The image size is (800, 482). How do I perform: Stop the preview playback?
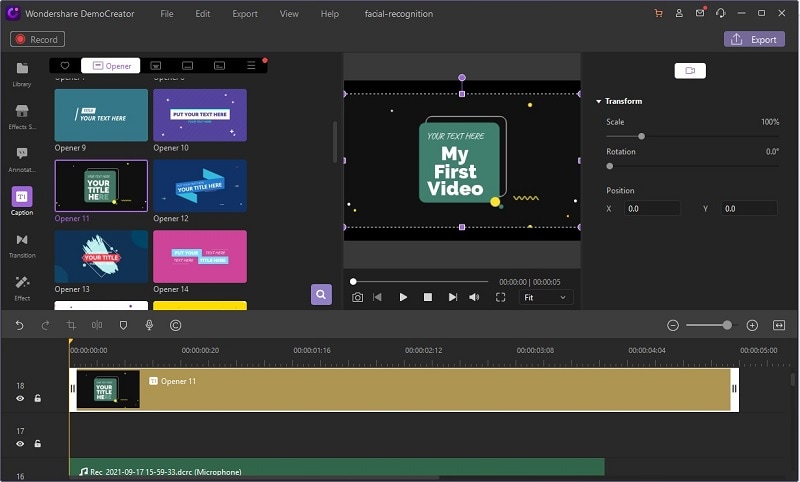pyautogui.click(x=428, y=297)
